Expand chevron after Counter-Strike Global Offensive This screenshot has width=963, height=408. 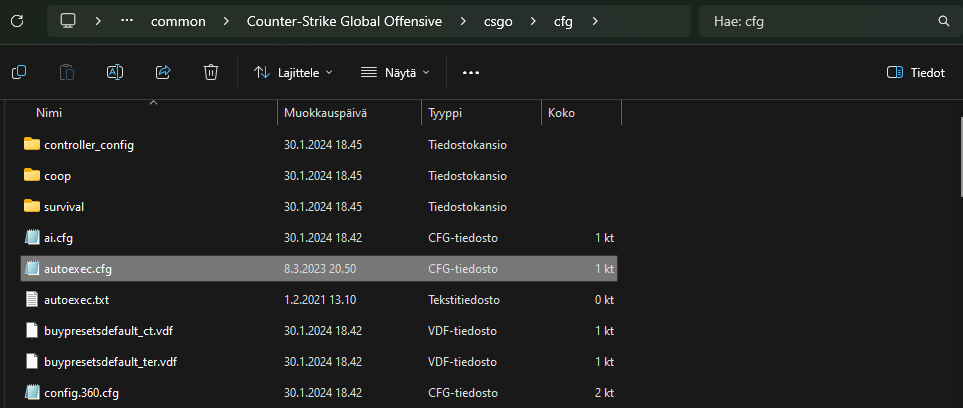462,21
